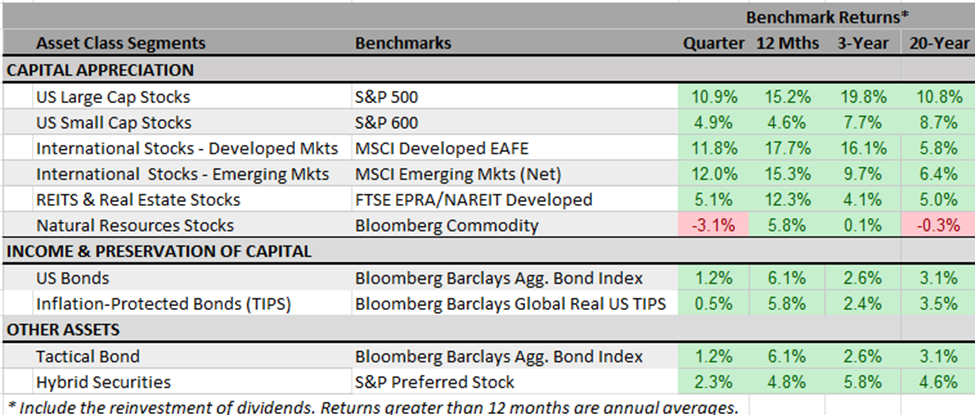Select MSCI Emerging Mkts 12 Mths 15.3%
This screenshot has width=975, height=415.
pos(788,175)
